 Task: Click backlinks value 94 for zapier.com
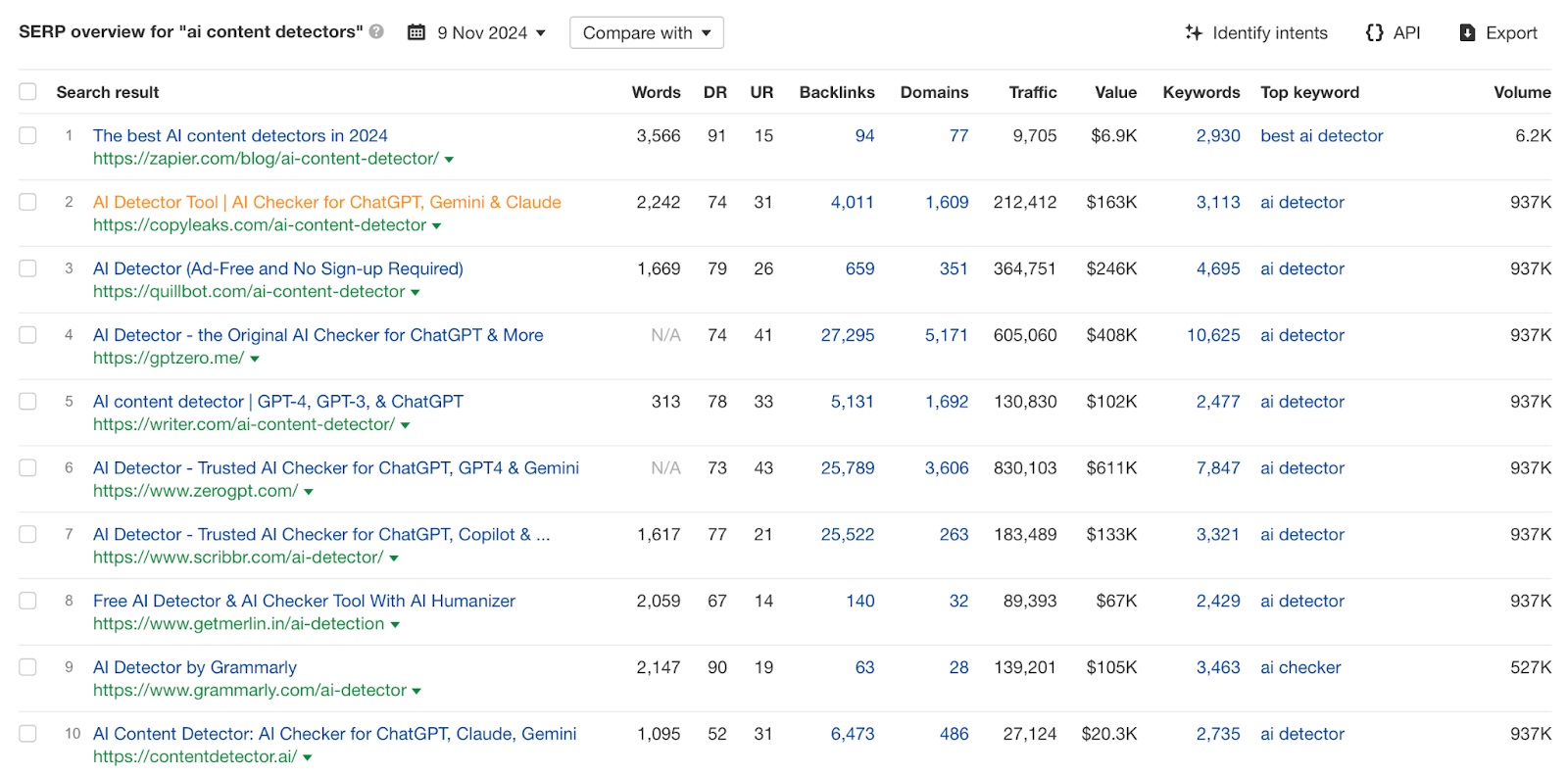(864, 135)
